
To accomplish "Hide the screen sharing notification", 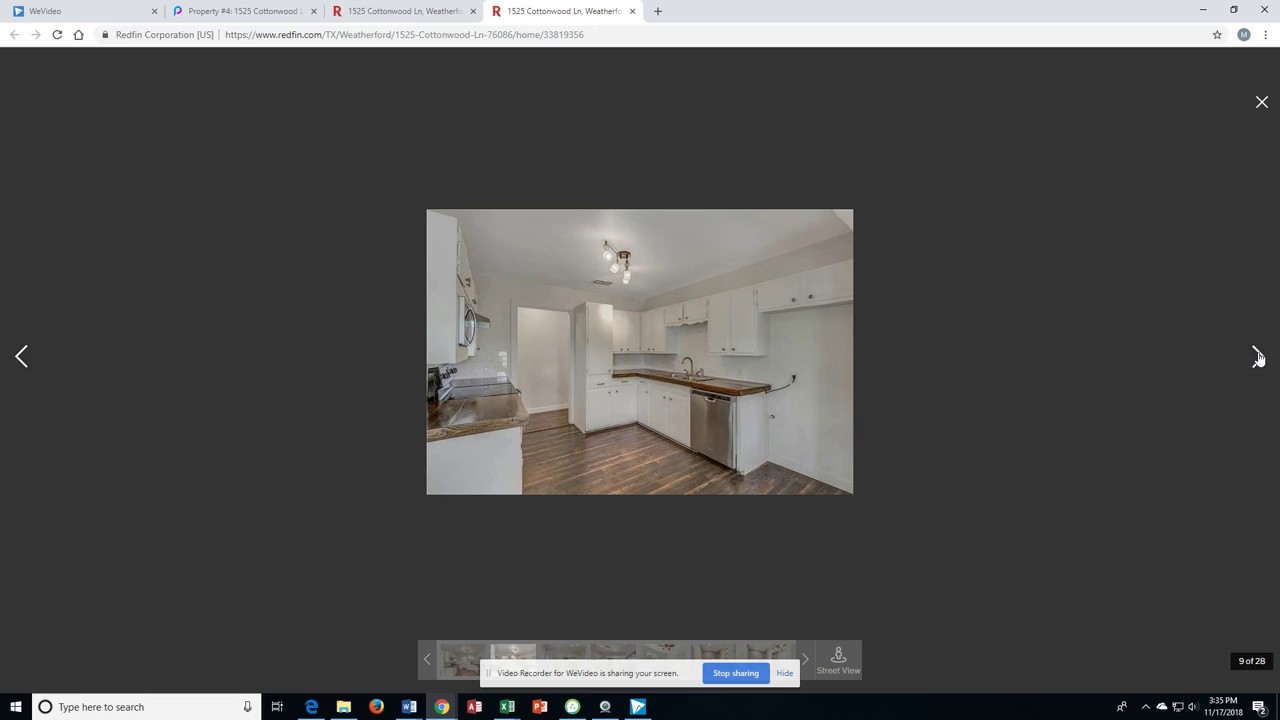I will click(x=784, y=673).
